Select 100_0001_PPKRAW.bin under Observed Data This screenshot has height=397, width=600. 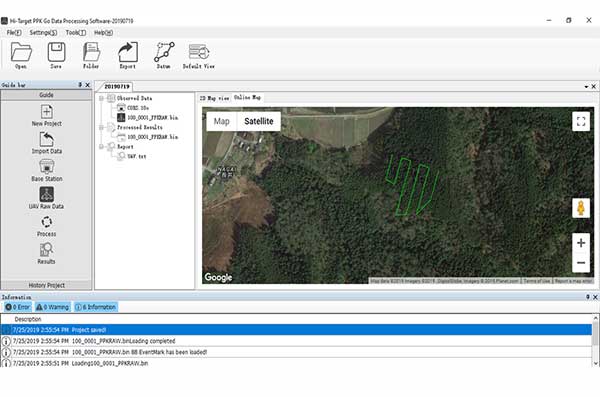pos(148,118)
